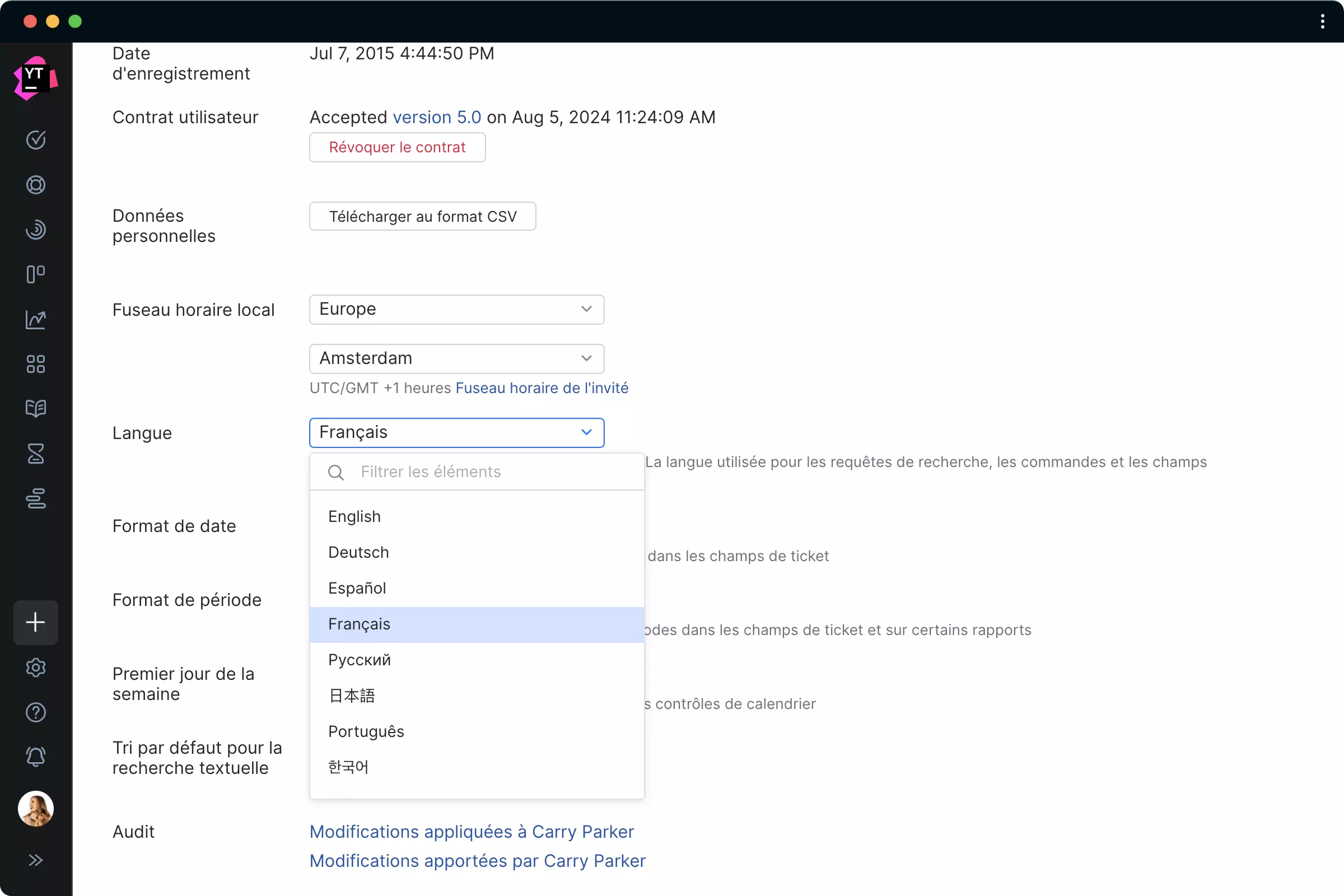Open the Amsterdam city dropdown
Viewport: 1344px width, 896px height.
click(456, 358)
